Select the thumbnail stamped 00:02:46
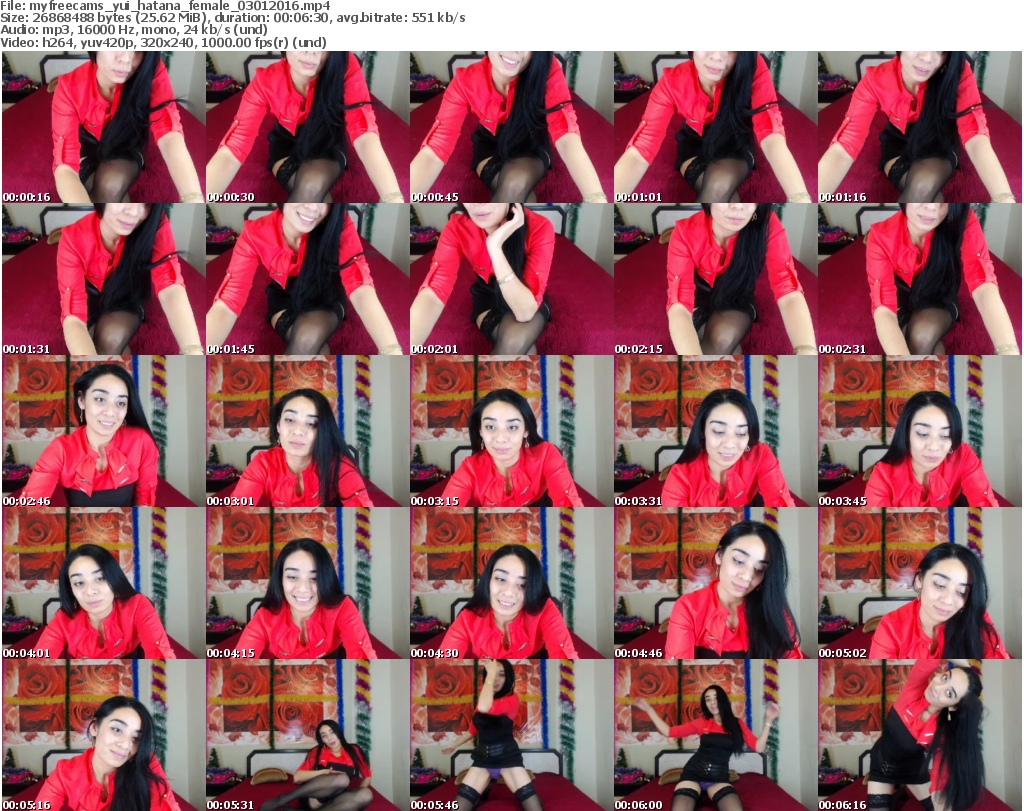 [103, 432]
